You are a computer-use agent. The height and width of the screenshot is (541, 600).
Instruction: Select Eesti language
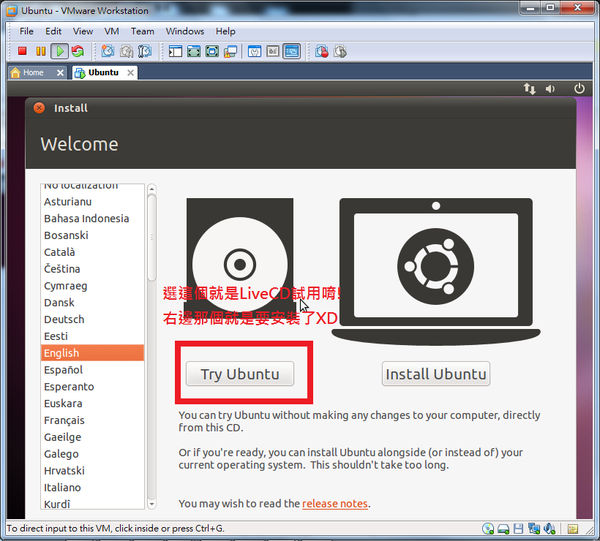point(92,336)
